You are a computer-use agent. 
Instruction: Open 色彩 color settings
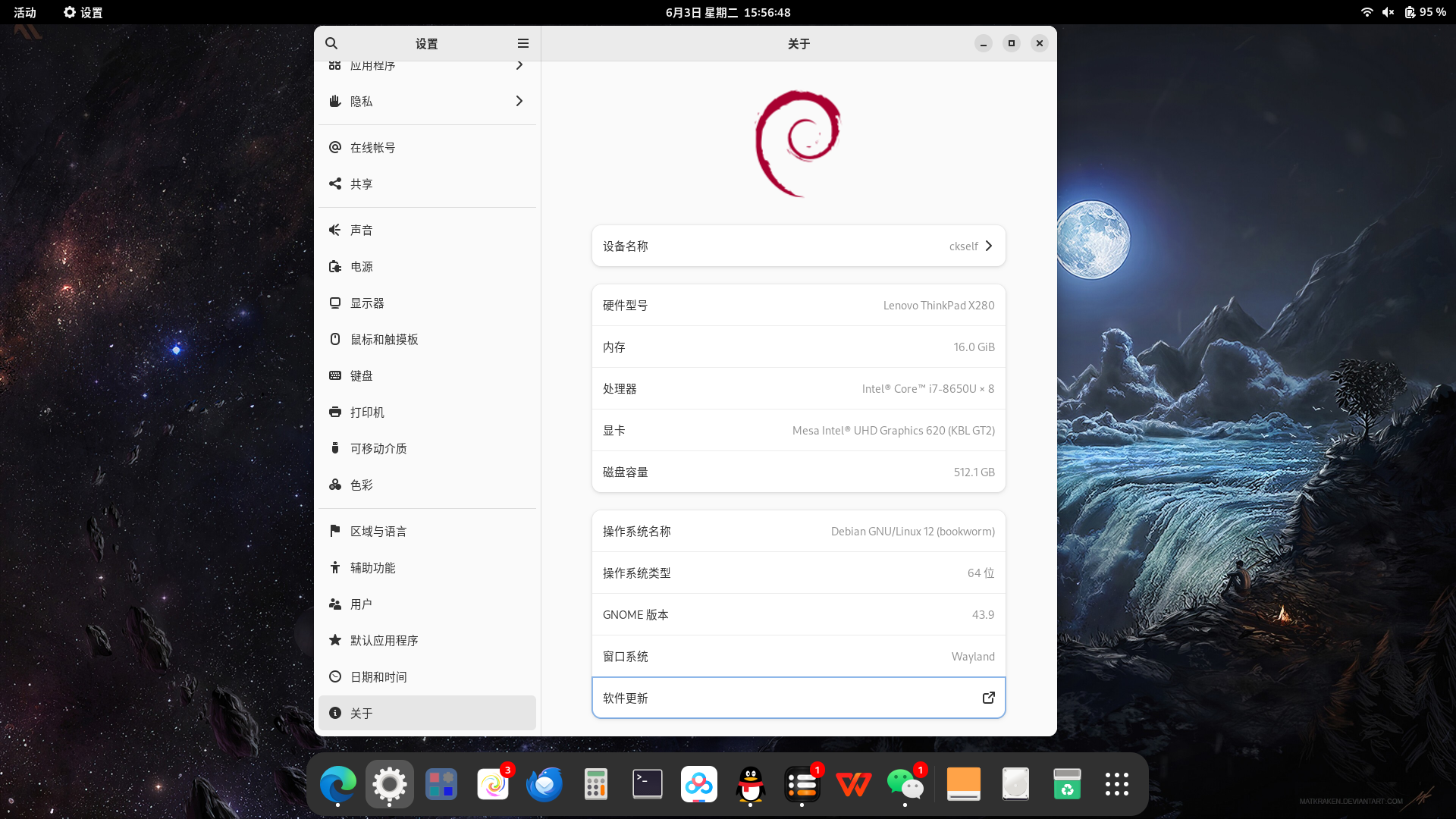(427, 485)
